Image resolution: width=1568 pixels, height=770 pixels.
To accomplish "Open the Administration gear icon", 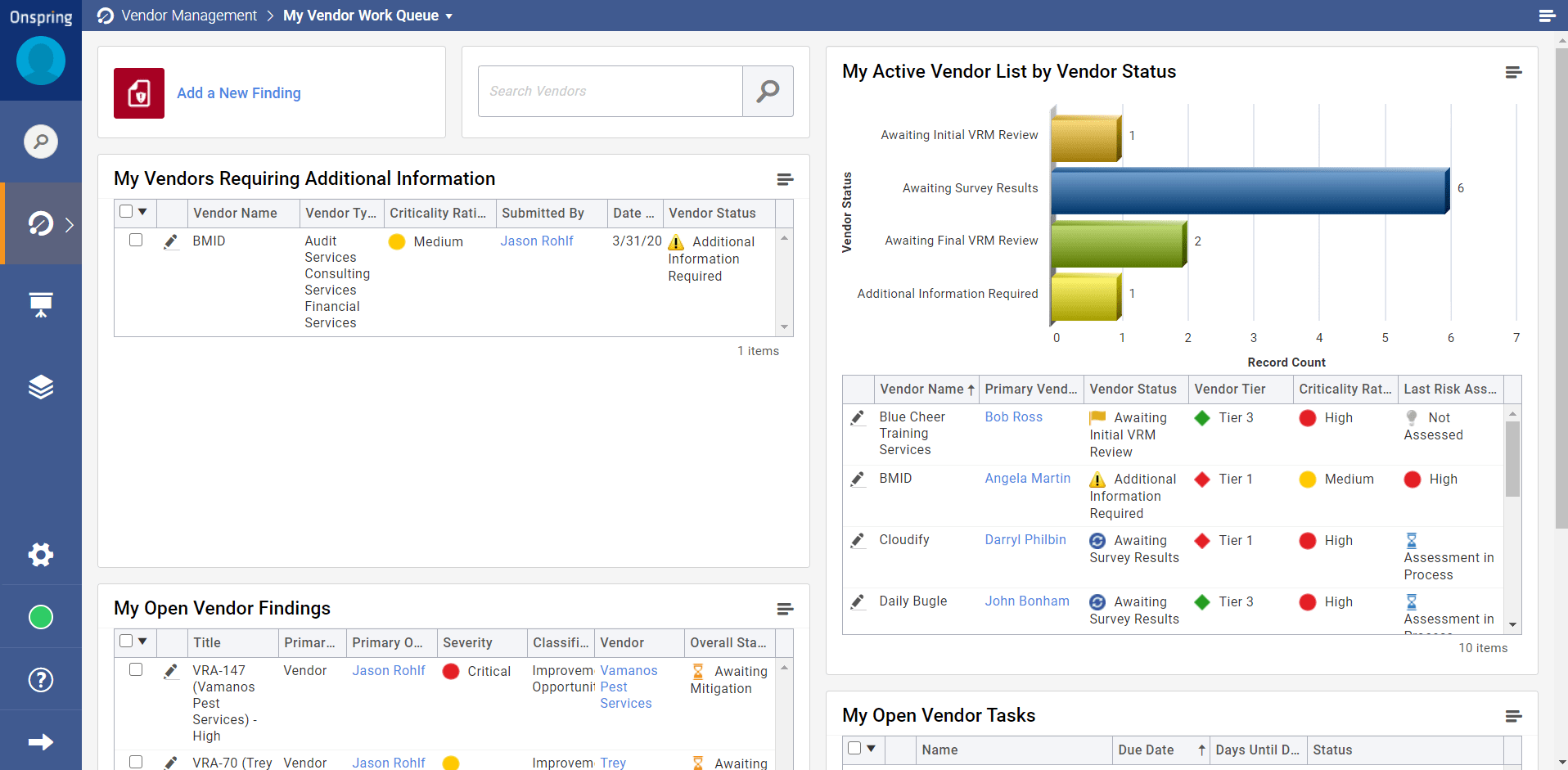I will coord(41,555).
